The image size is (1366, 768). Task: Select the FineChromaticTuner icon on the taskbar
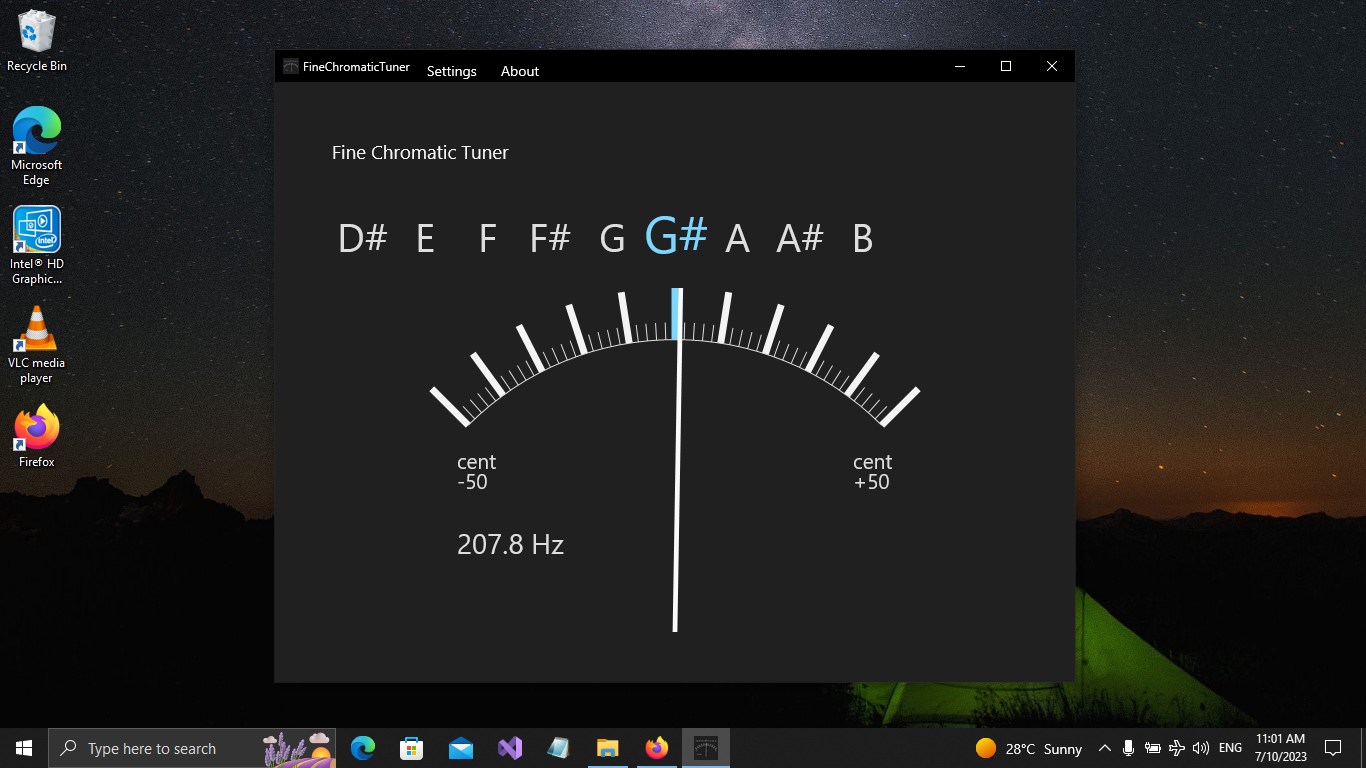click(x=705, y=747)
